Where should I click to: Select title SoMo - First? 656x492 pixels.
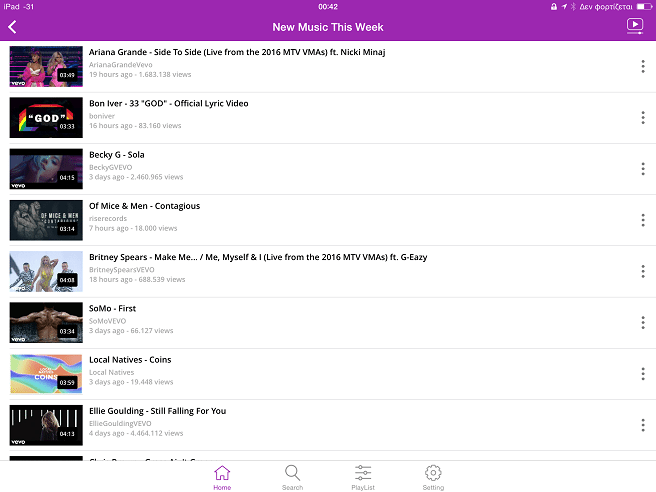point(113,309)
